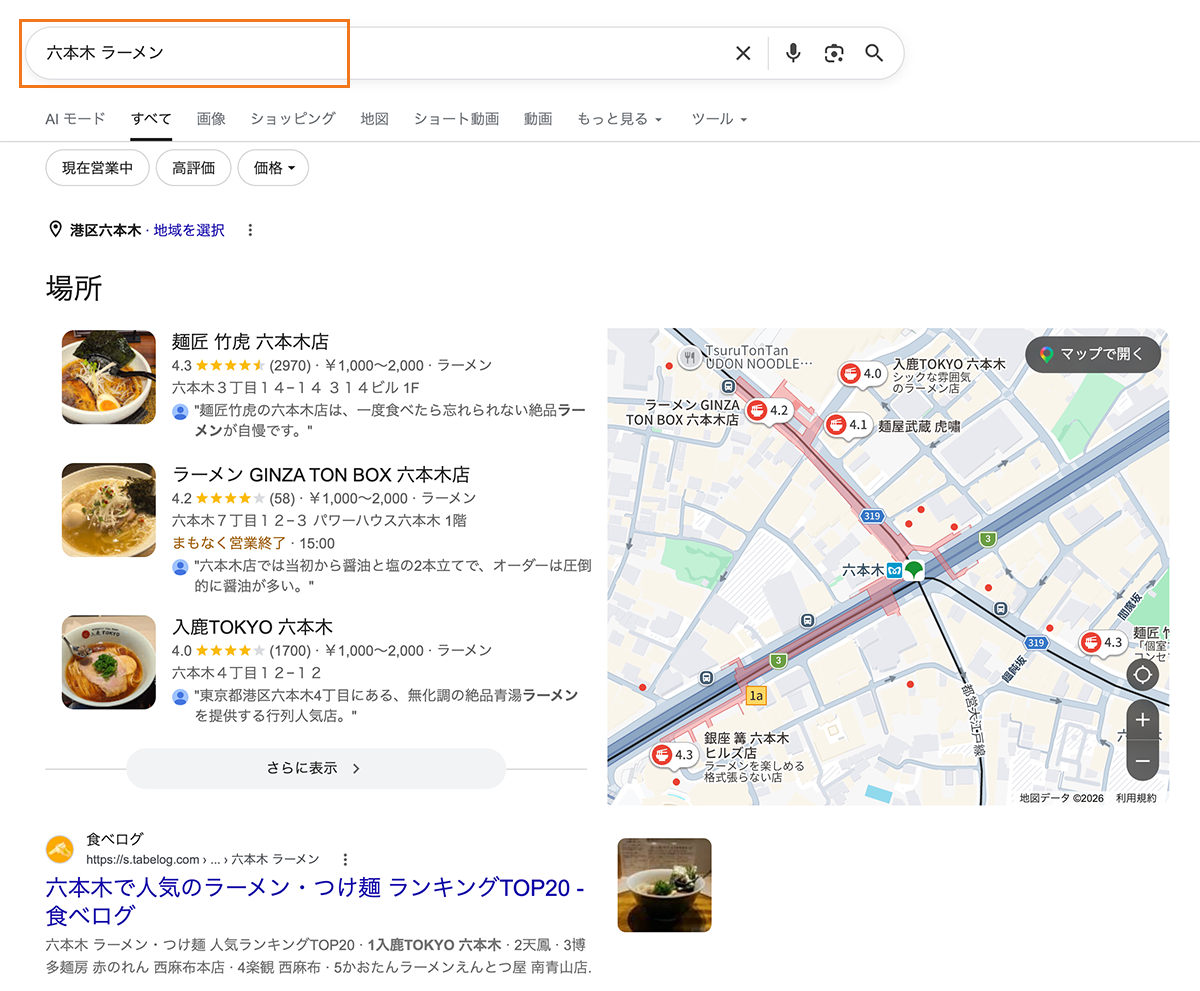1200x991 pixels.
Task: Expand the もっと見る menu
Action: (x=620, y=119)
